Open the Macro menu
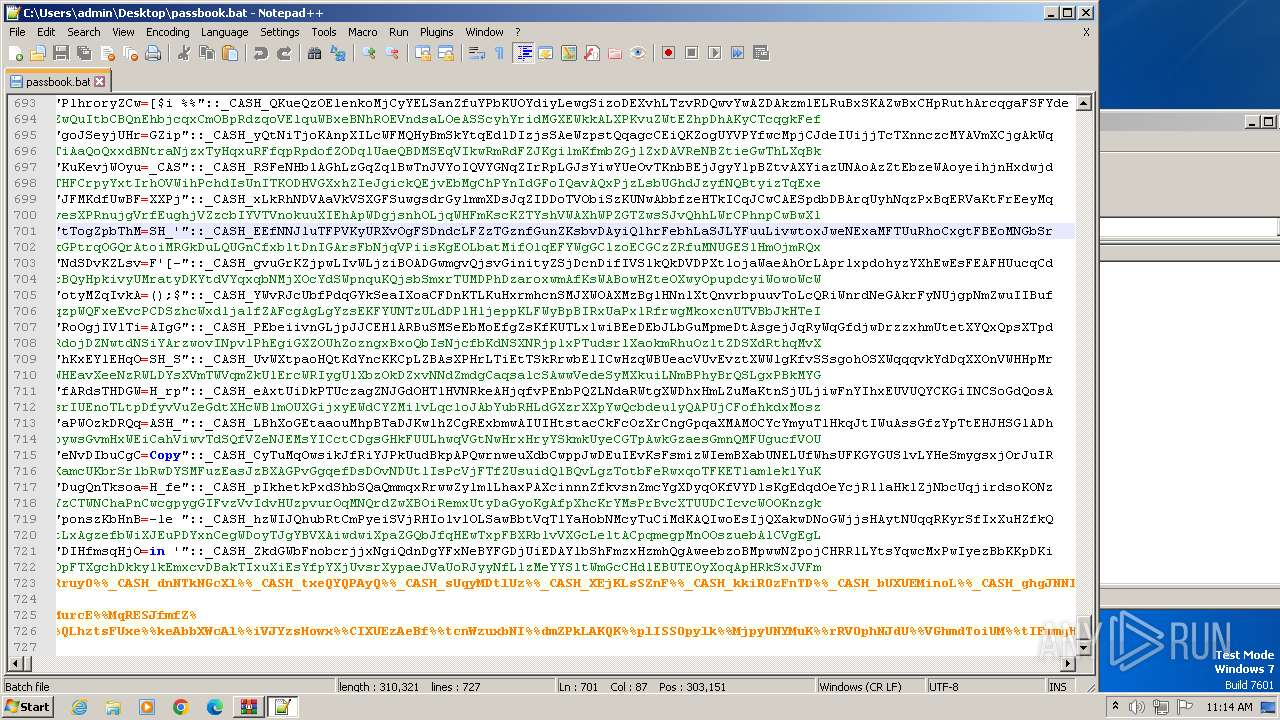 coord(362,32)
